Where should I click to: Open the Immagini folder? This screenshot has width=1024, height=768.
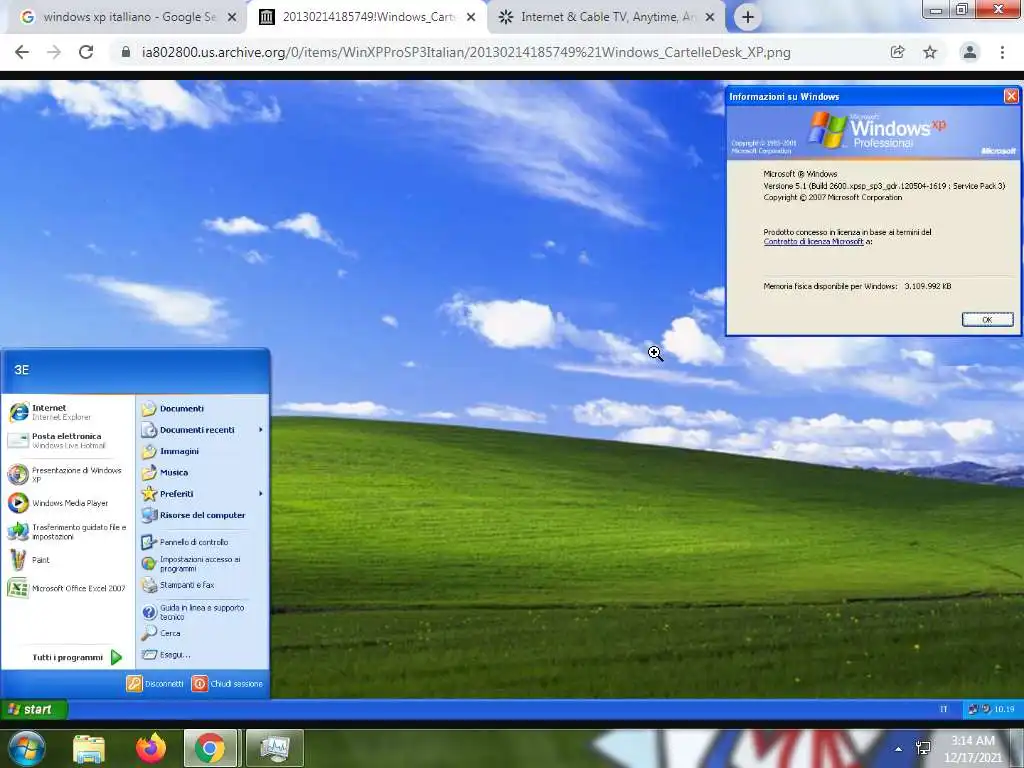click(x=202, y=451)
